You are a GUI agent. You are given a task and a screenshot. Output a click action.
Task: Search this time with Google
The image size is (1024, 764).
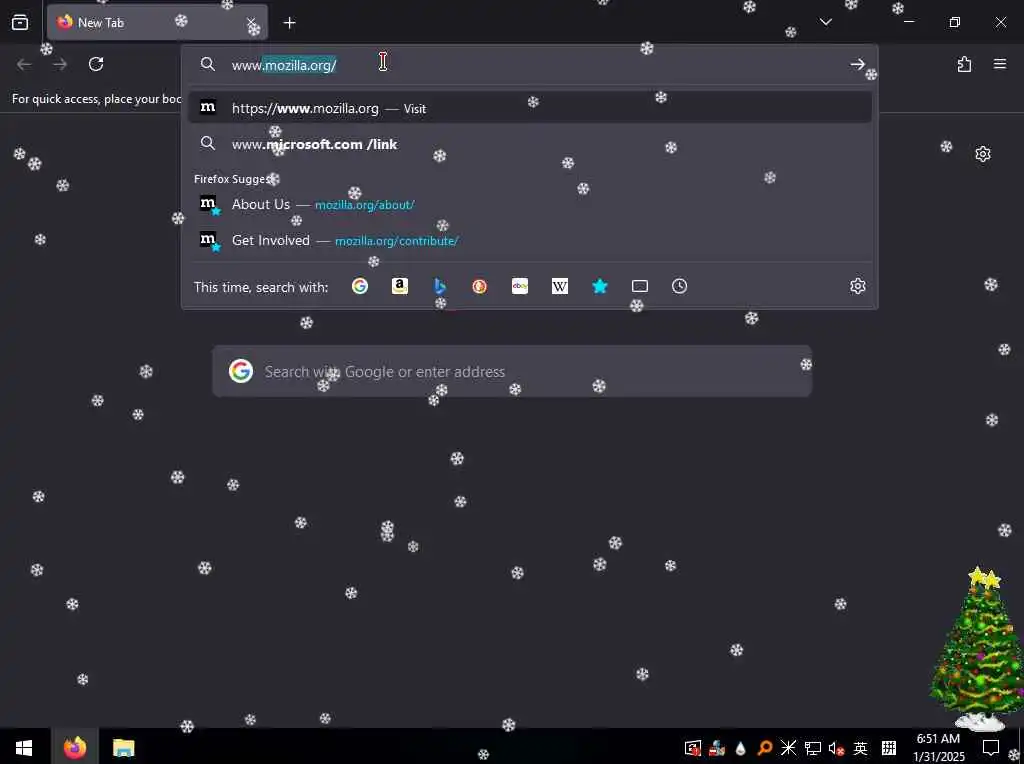360,286
